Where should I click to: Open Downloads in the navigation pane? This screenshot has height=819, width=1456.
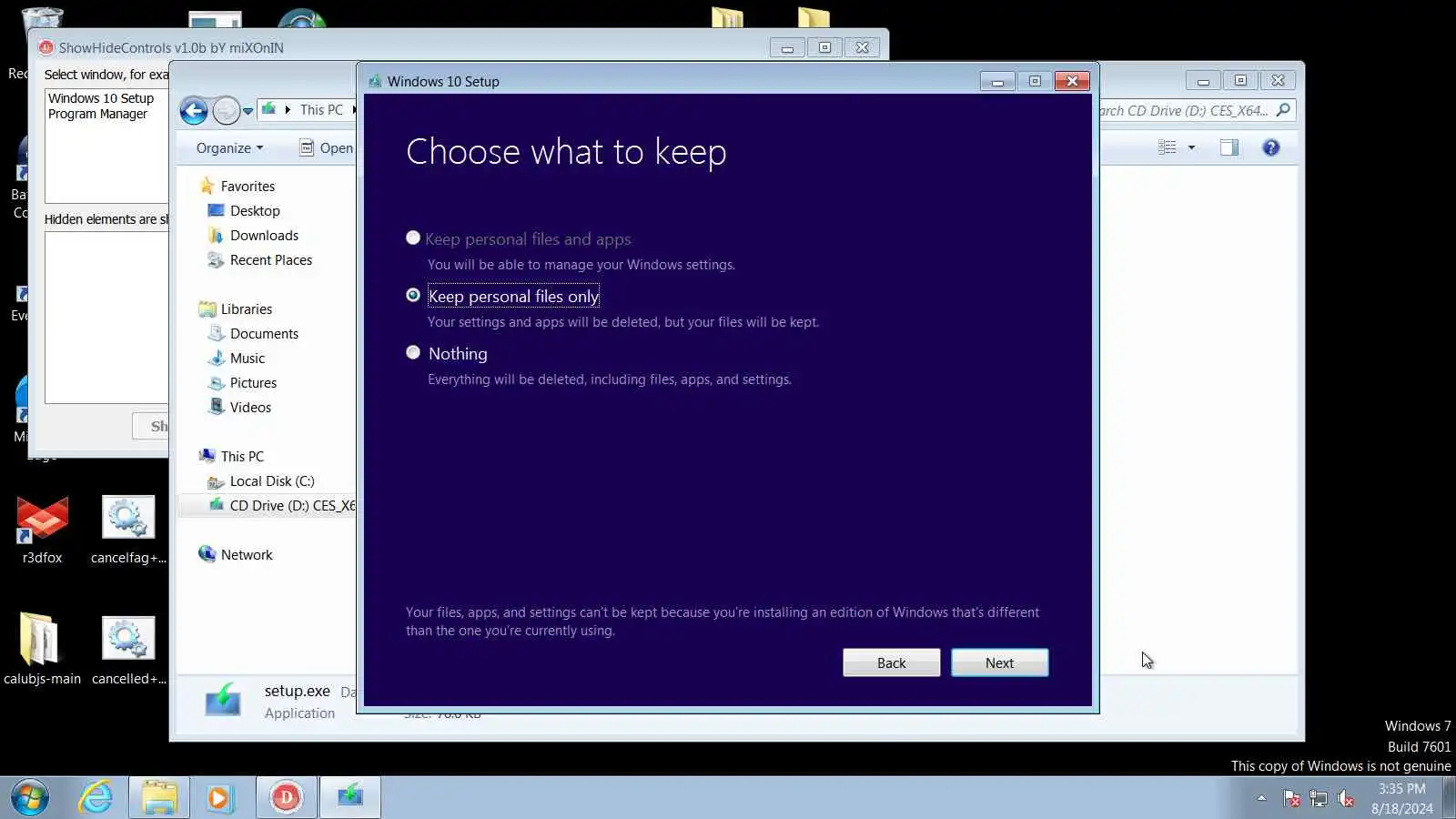click(264, 235)
